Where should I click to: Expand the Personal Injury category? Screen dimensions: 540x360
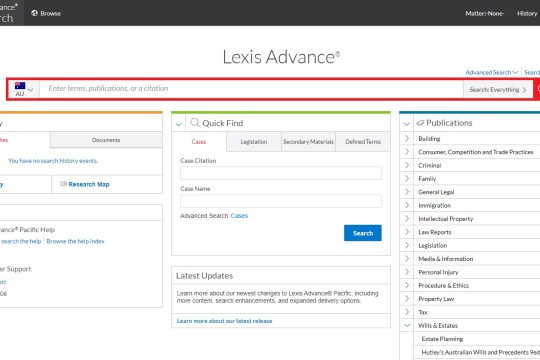407,272
